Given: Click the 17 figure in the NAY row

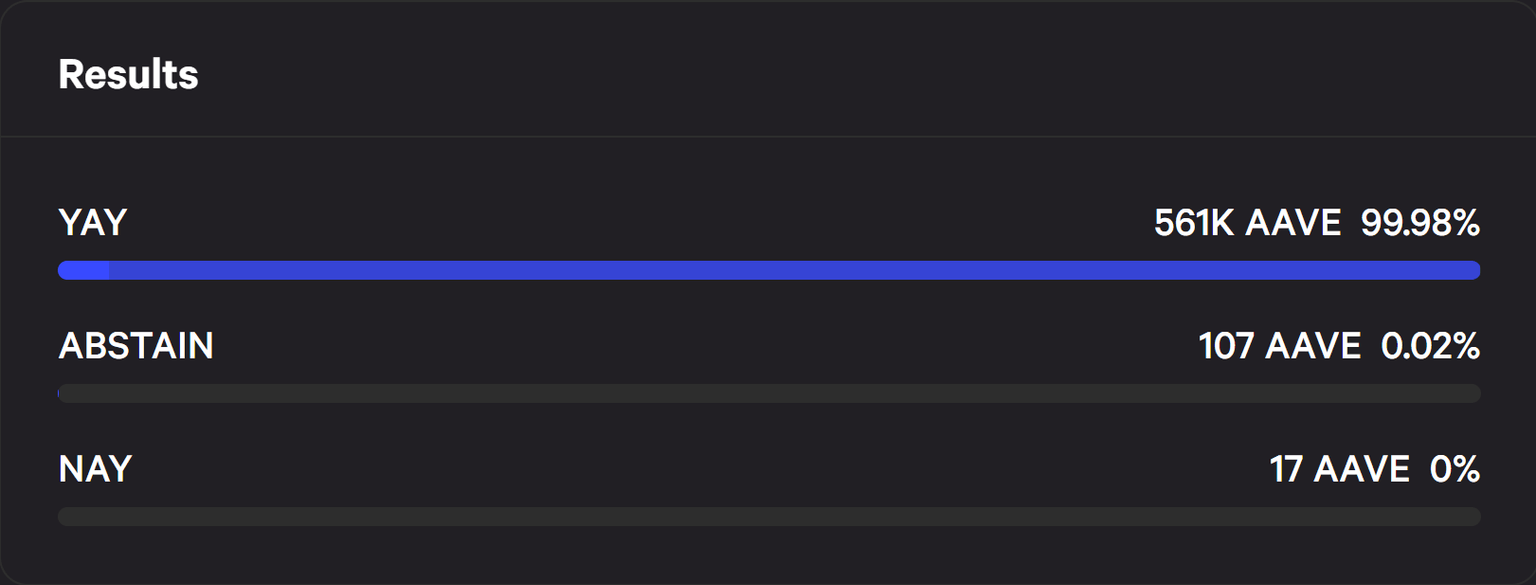Looking at the screenshot, I should click(x=1286, y=469).
